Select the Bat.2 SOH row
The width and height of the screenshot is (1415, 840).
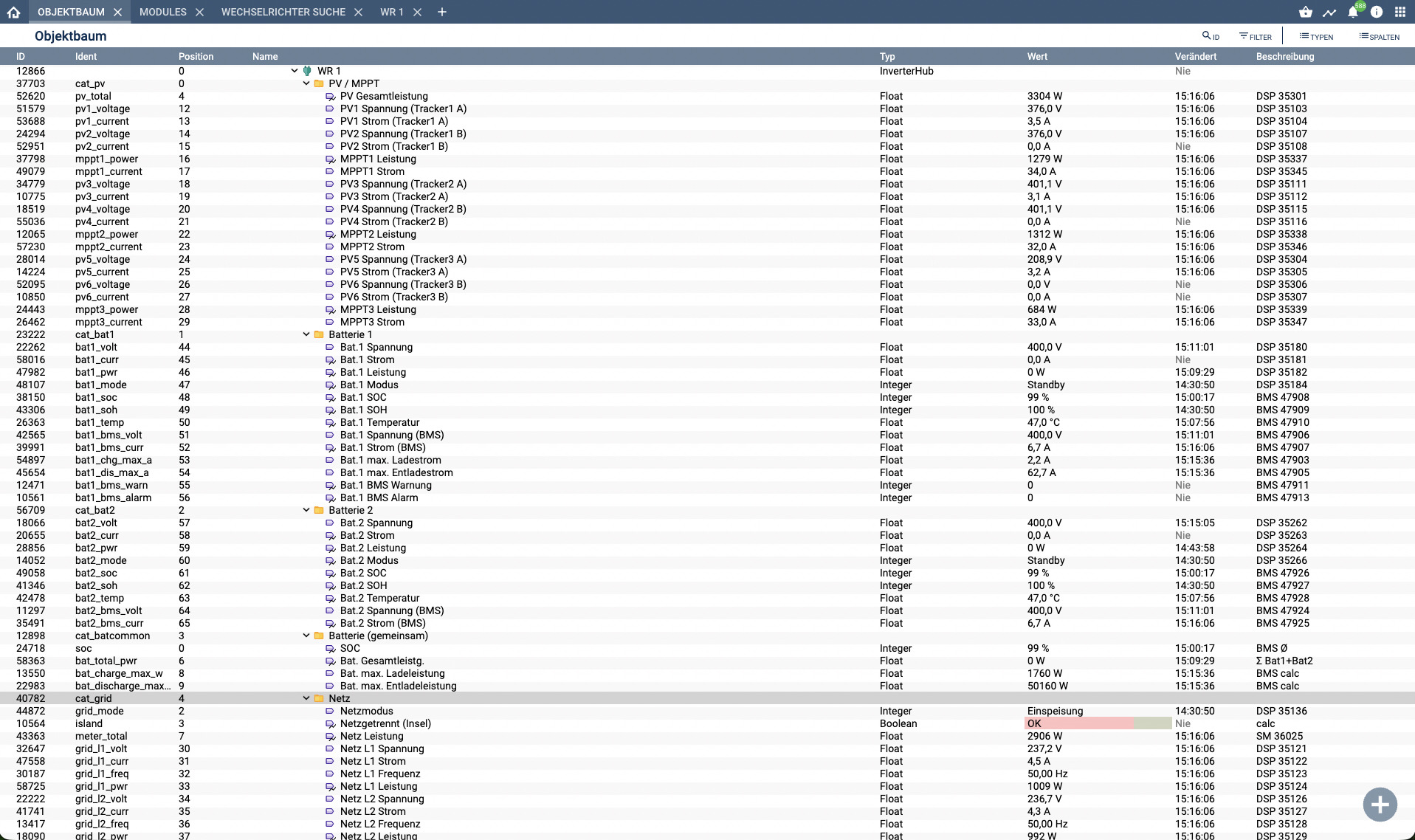(x=707, y=585)
